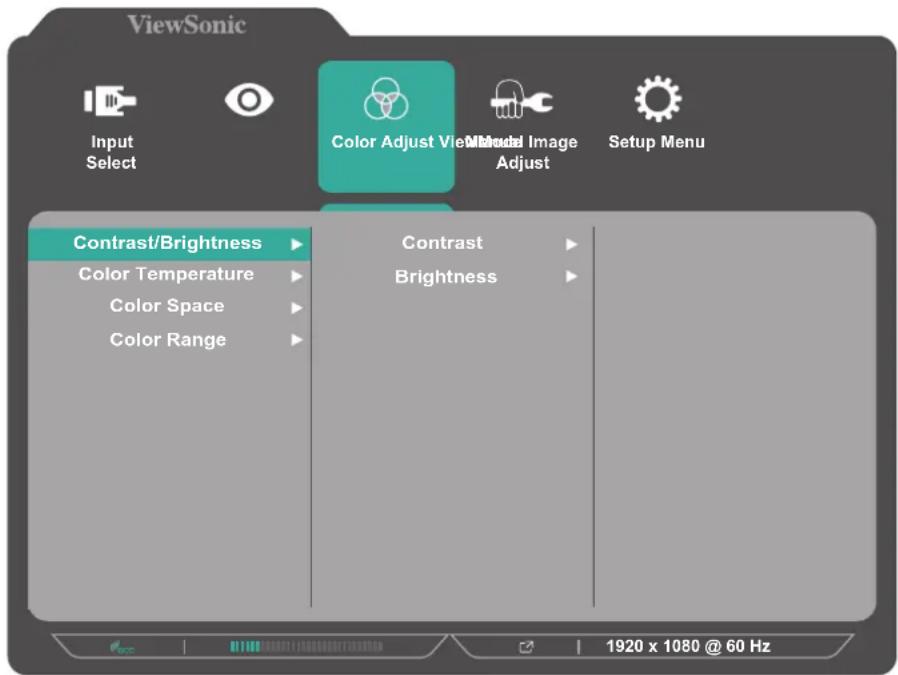Open the ViewMode eye icon

249,100
